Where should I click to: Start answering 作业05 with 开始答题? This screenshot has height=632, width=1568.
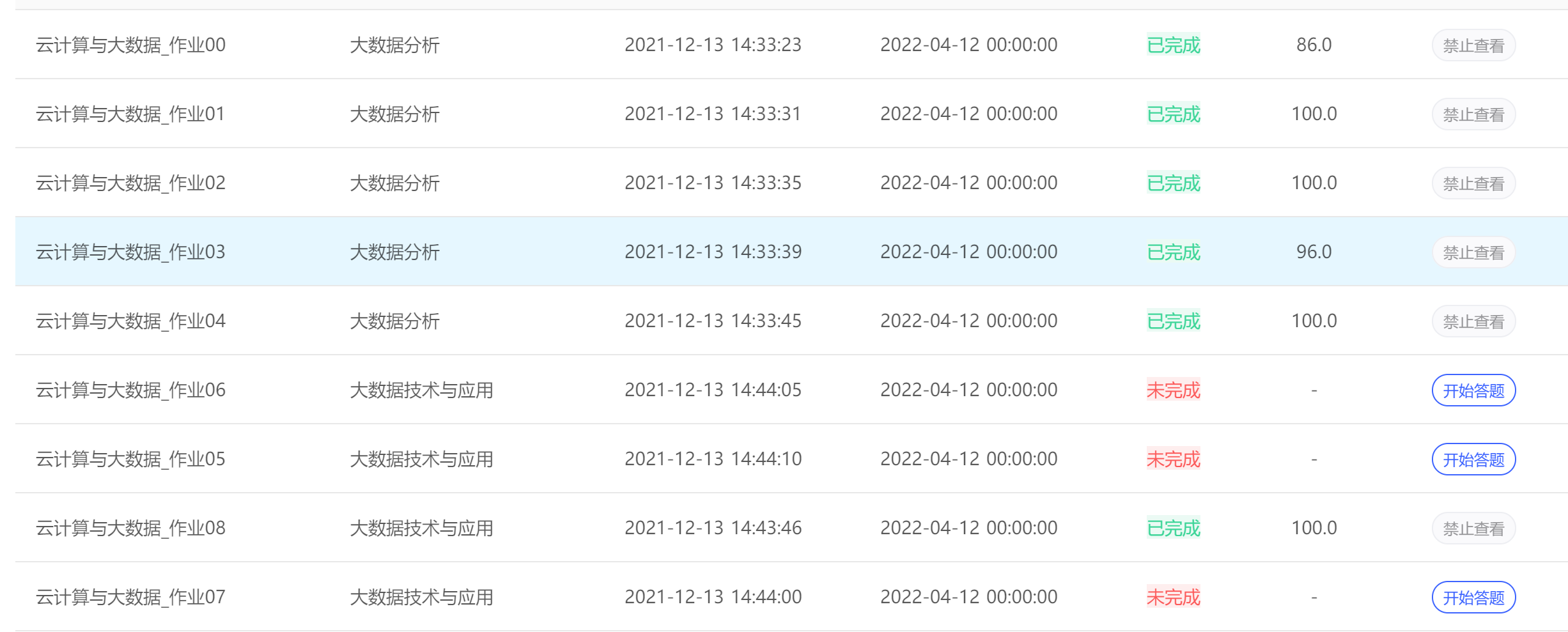point(1473,459)
